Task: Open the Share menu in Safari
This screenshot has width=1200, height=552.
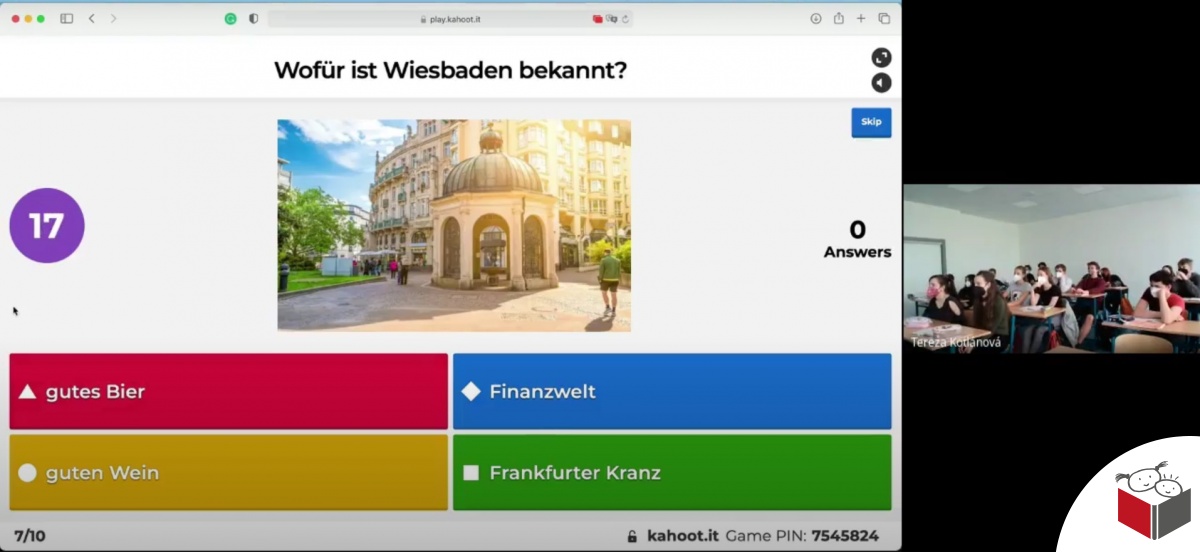Action: 838,18
